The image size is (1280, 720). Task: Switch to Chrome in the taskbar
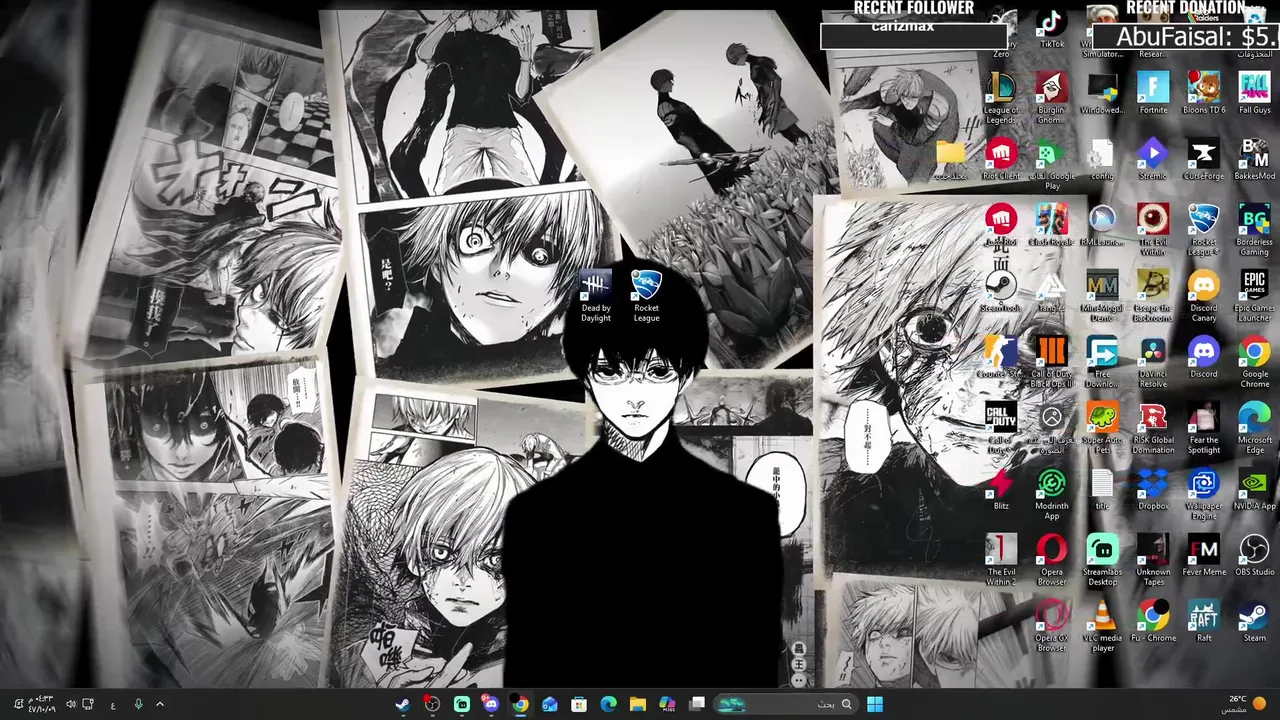coord(520,704)
